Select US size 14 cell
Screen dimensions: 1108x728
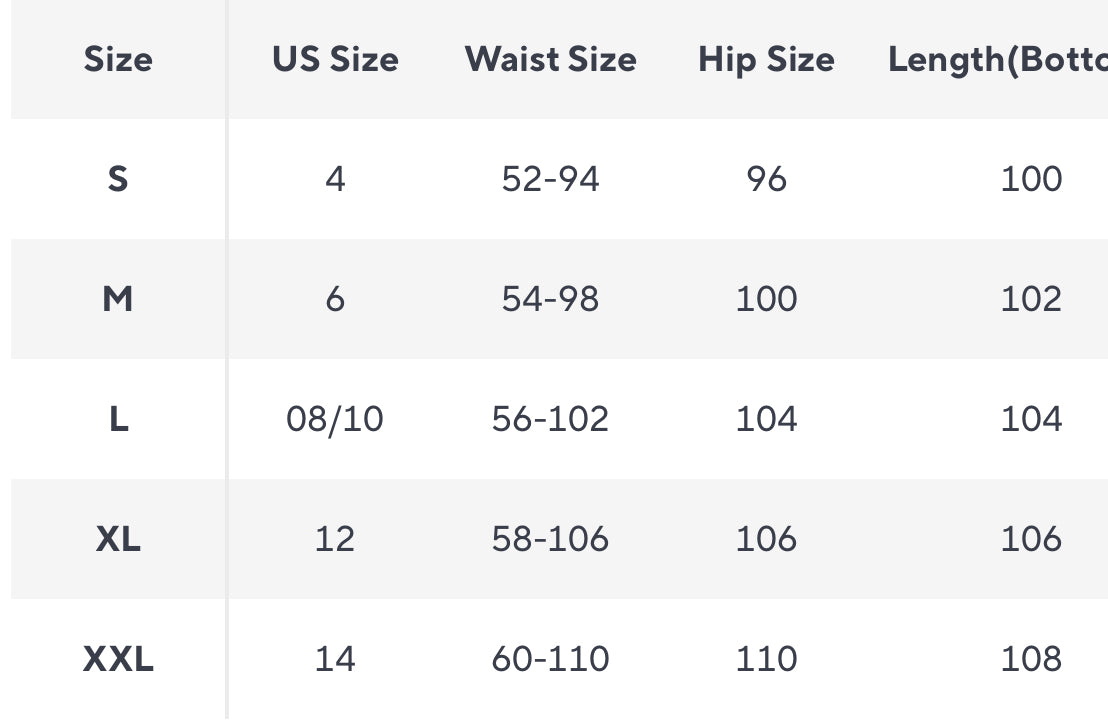pos(335,659)
